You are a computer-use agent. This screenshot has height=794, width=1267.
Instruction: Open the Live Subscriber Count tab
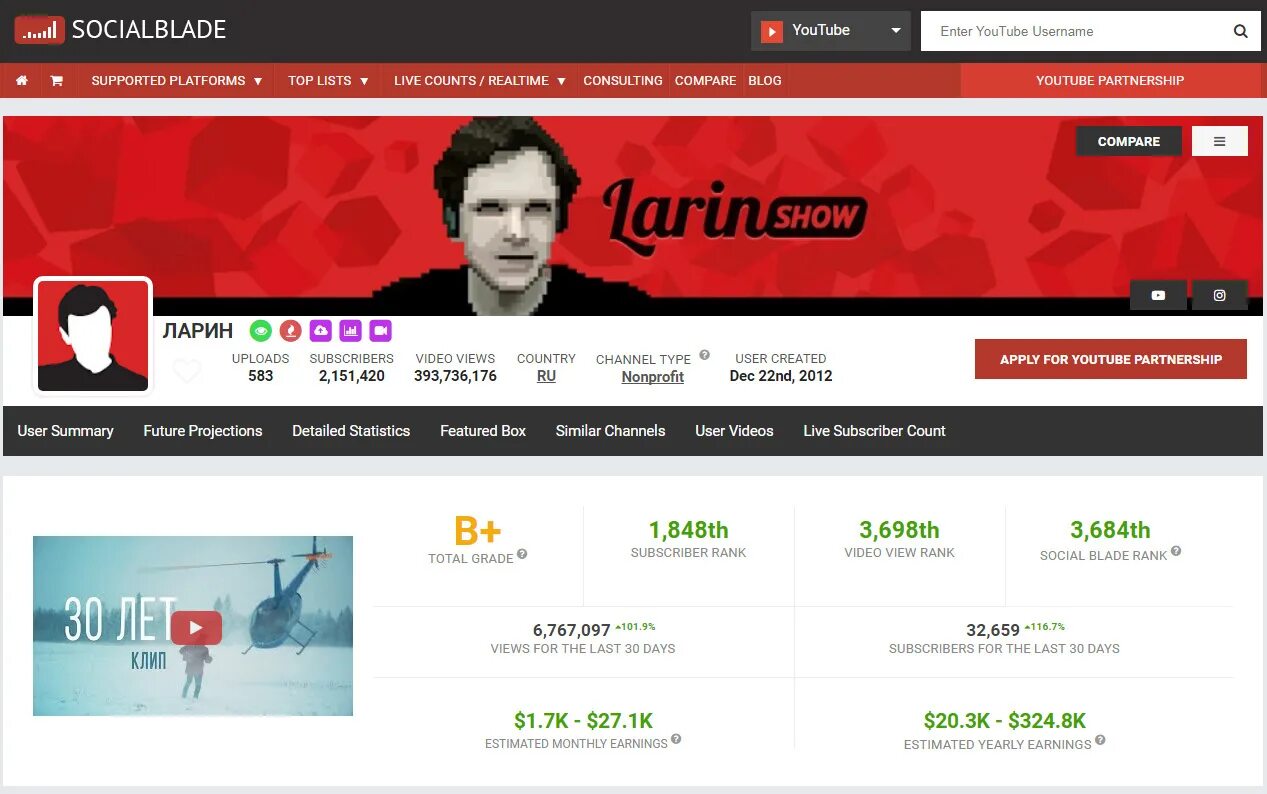[874, 431]
